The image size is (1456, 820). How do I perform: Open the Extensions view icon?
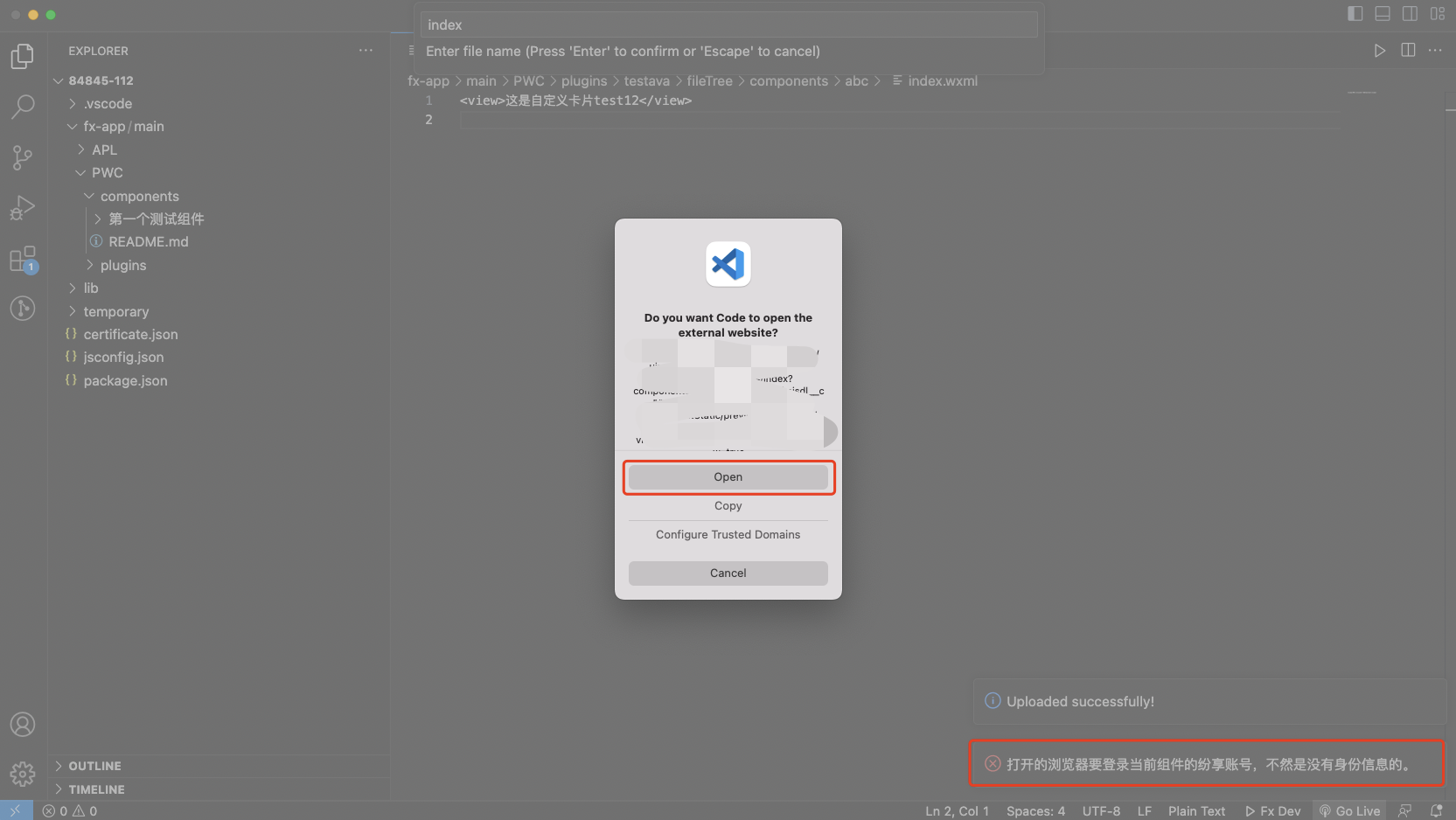[23, 259]
